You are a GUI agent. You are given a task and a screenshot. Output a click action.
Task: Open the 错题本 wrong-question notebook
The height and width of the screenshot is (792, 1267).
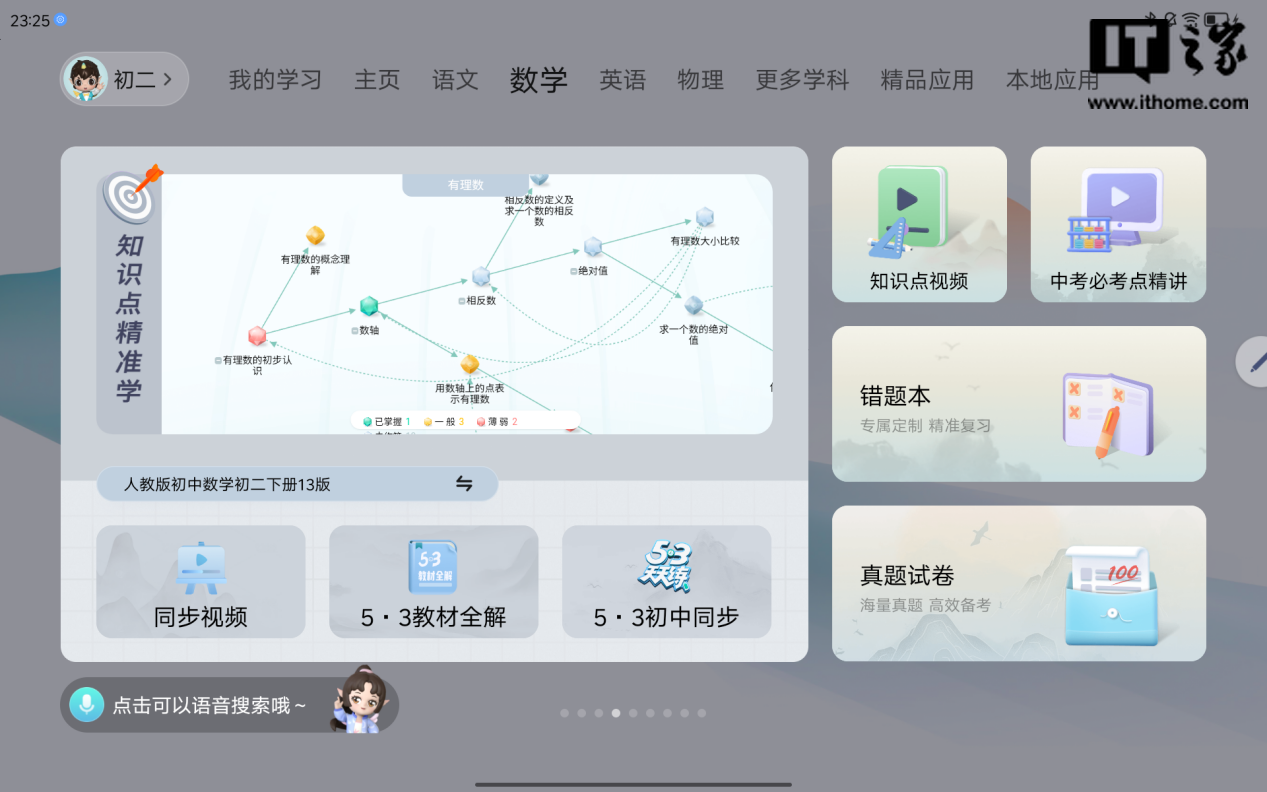pos(1018,404)
